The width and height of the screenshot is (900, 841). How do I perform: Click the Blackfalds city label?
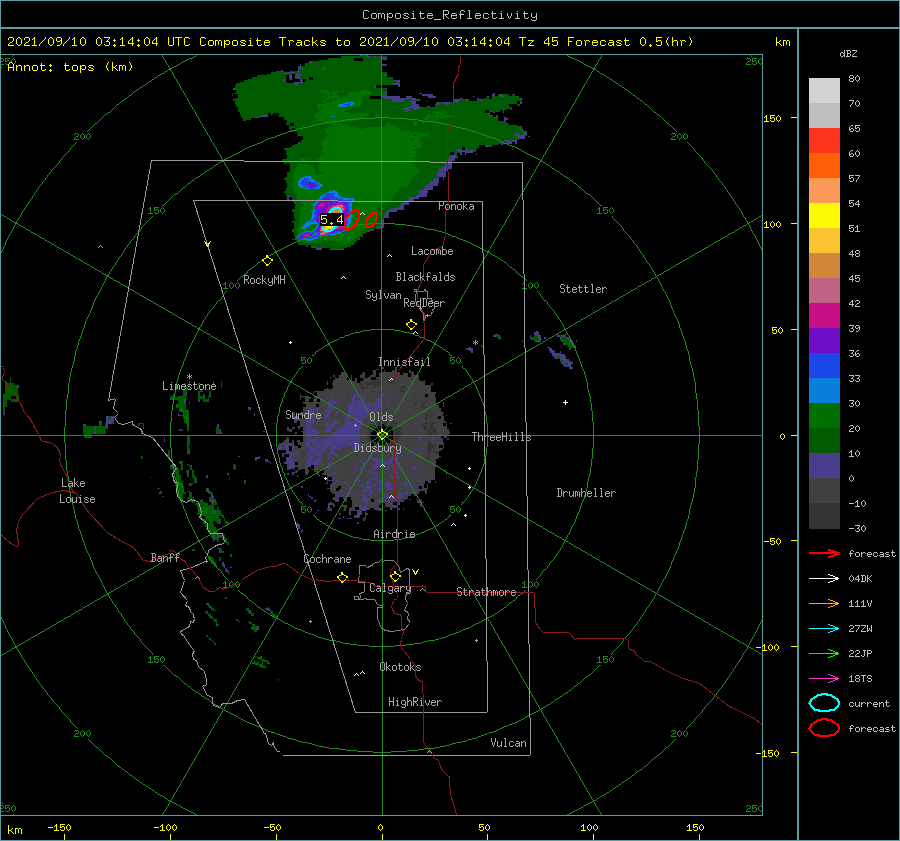(425, 277)
